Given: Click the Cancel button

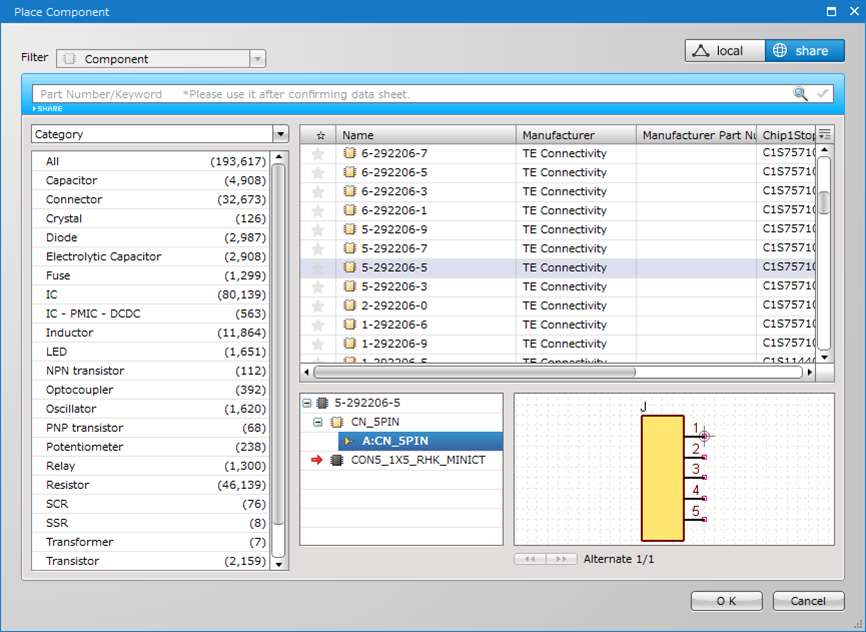Looking at the screenshot, I should [808, 601].
